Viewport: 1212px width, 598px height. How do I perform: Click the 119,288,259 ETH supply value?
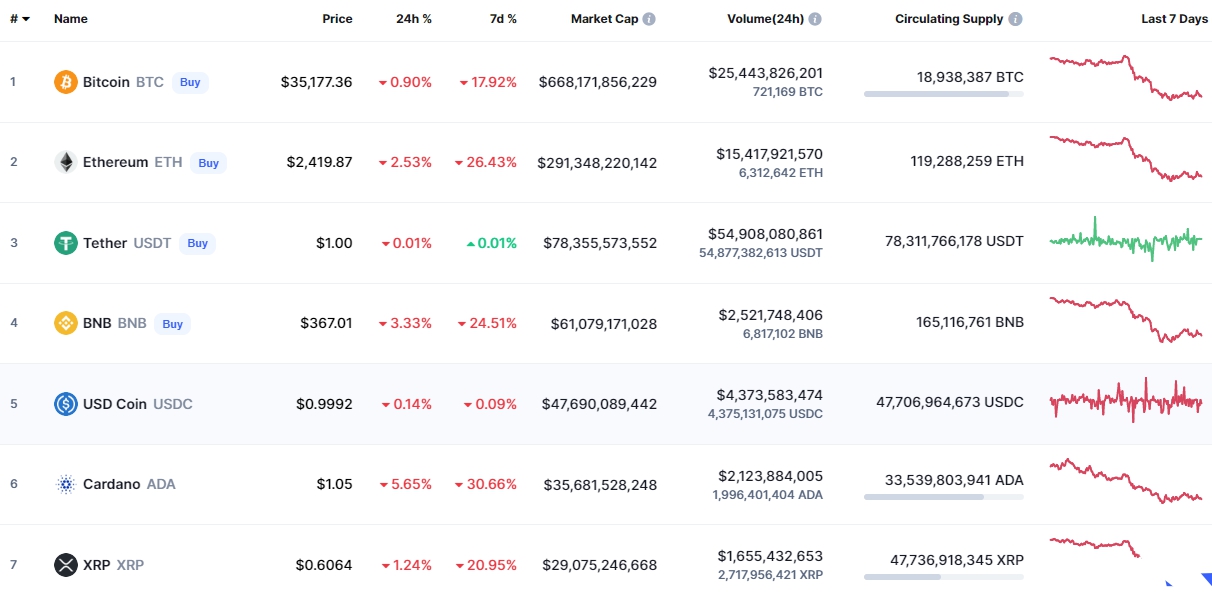tap(967, 161)
